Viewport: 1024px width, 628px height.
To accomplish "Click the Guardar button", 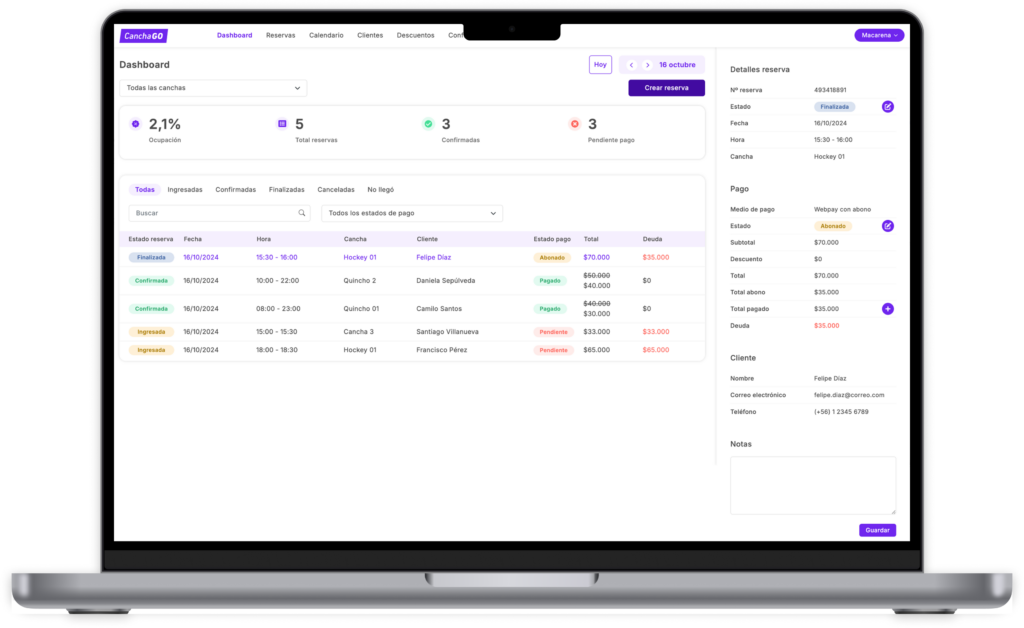I will pyautogui.click(x=877, y=530).
